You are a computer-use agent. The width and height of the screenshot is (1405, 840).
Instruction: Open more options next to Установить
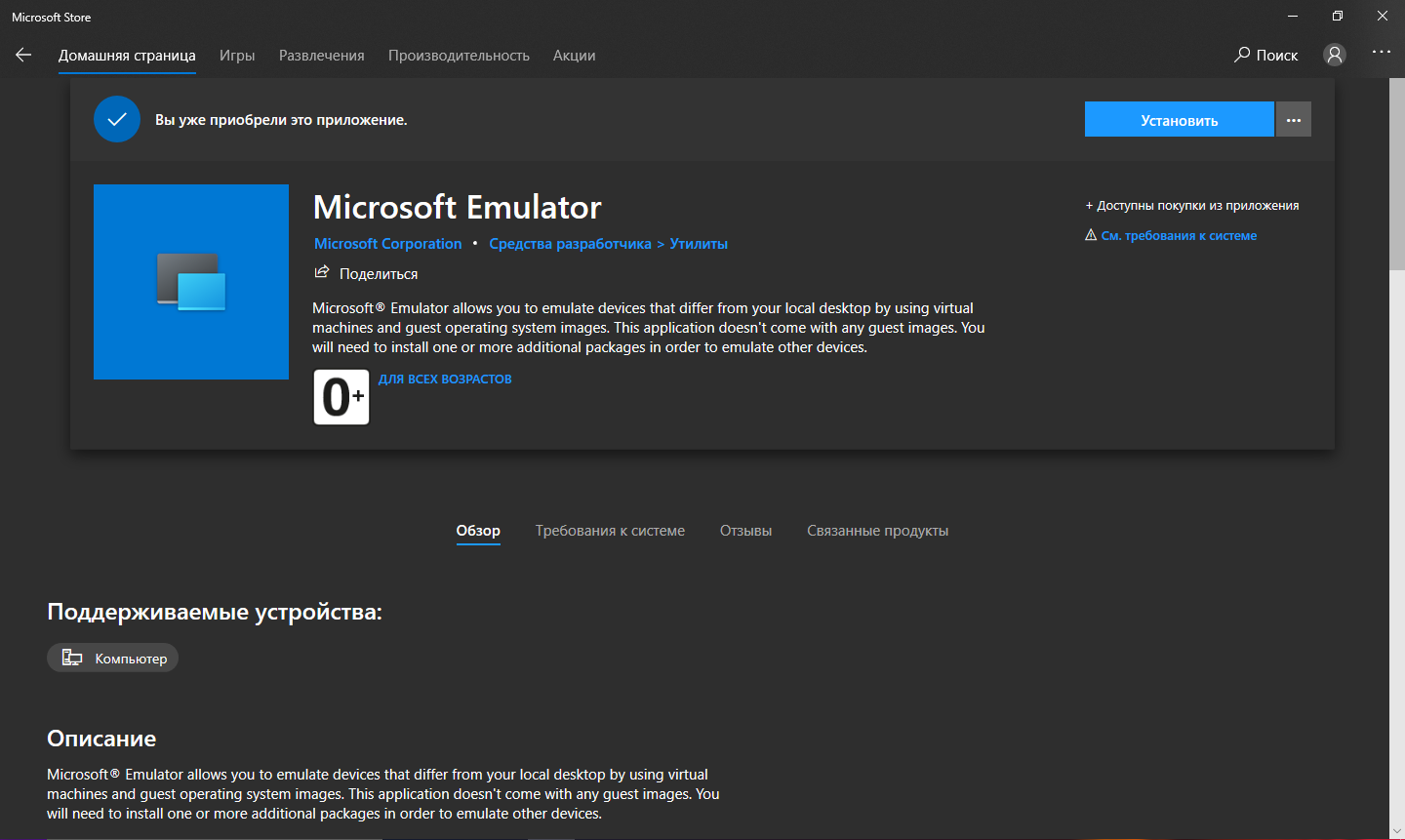[x=1294, y=120]
